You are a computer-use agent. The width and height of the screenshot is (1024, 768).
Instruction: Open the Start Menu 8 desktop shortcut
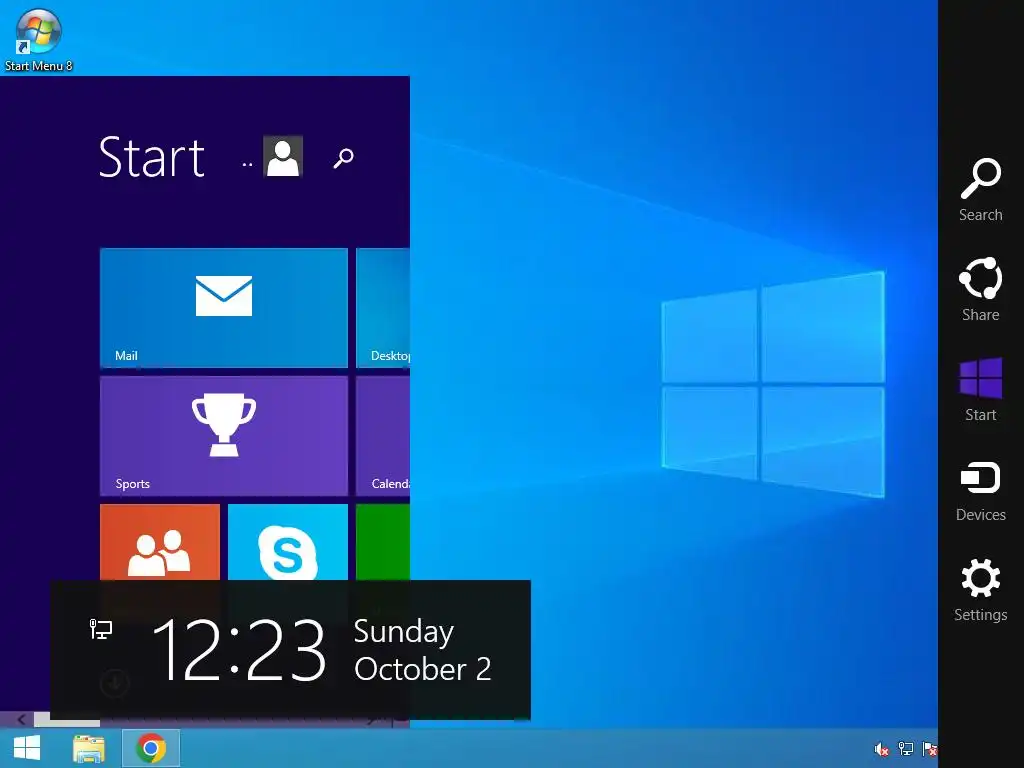coord(38,39)
